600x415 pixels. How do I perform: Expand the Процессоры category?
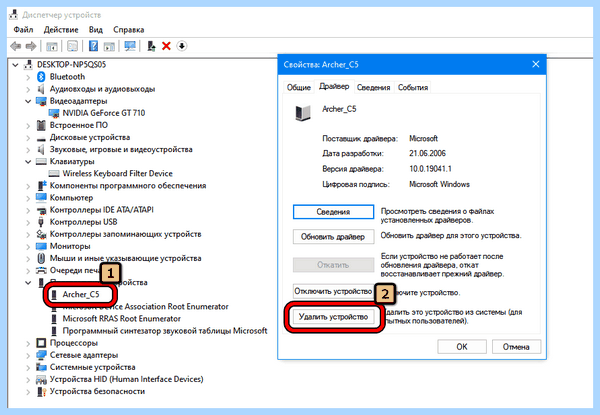click(28, 343)
